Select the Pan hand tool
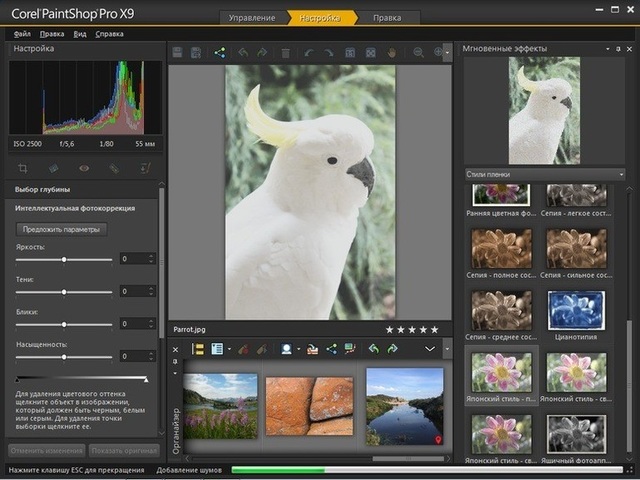Image resolution: width=640 pixels, height=480 pixels. pyautogui.click(x=393, y=52)
